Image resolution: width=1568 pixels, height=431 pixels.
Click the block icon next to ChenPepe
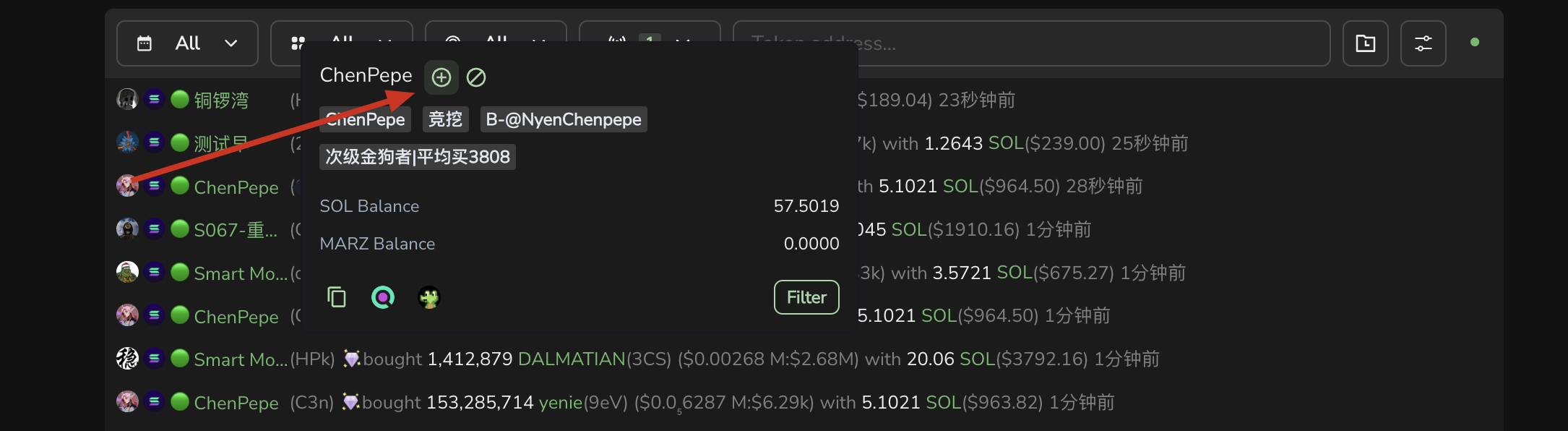[476, 77]
